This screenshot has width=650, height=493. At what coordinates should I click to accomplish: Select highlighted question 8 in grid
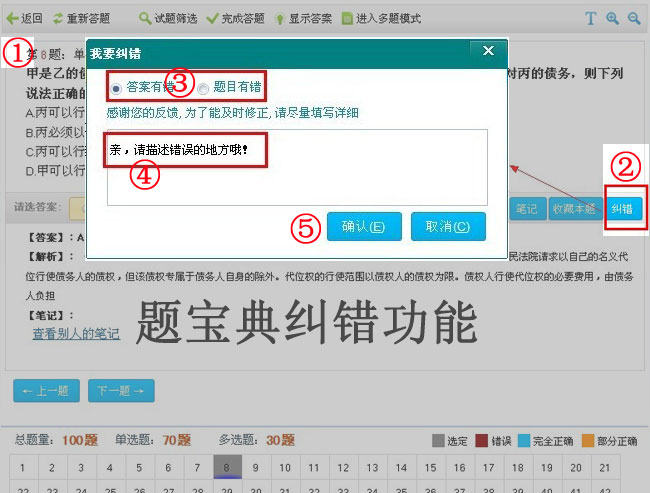[227, 467]
